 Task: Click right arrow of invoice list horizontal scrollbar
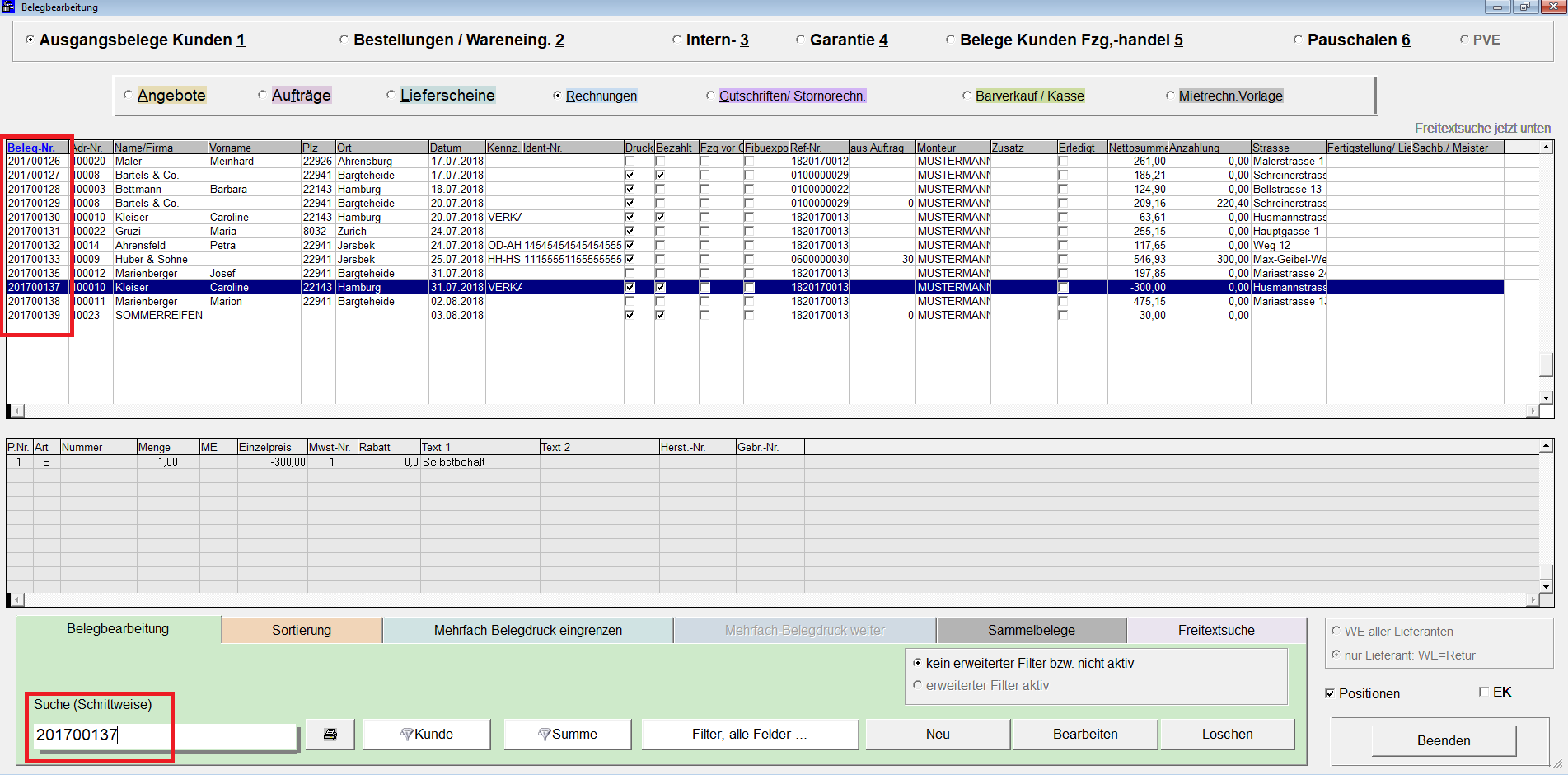pos(1533,411)
